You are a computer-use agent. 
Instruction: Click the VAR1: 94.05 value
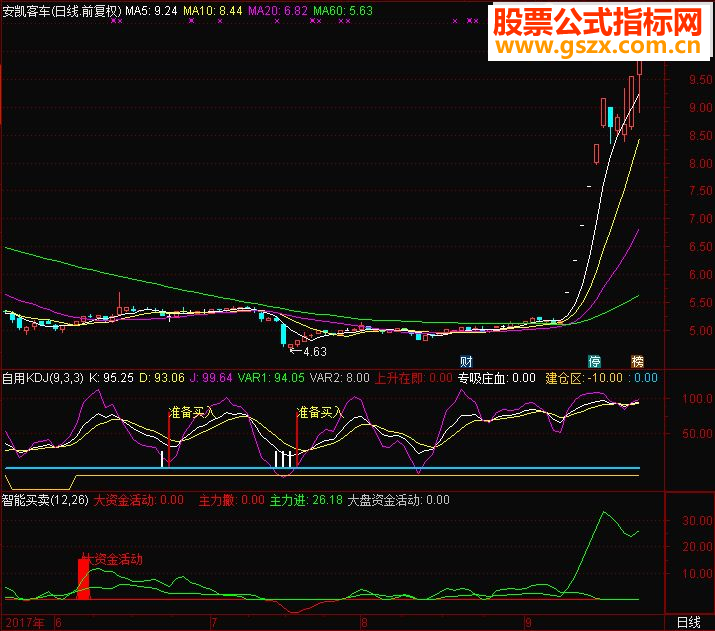(x=271, y=378)
